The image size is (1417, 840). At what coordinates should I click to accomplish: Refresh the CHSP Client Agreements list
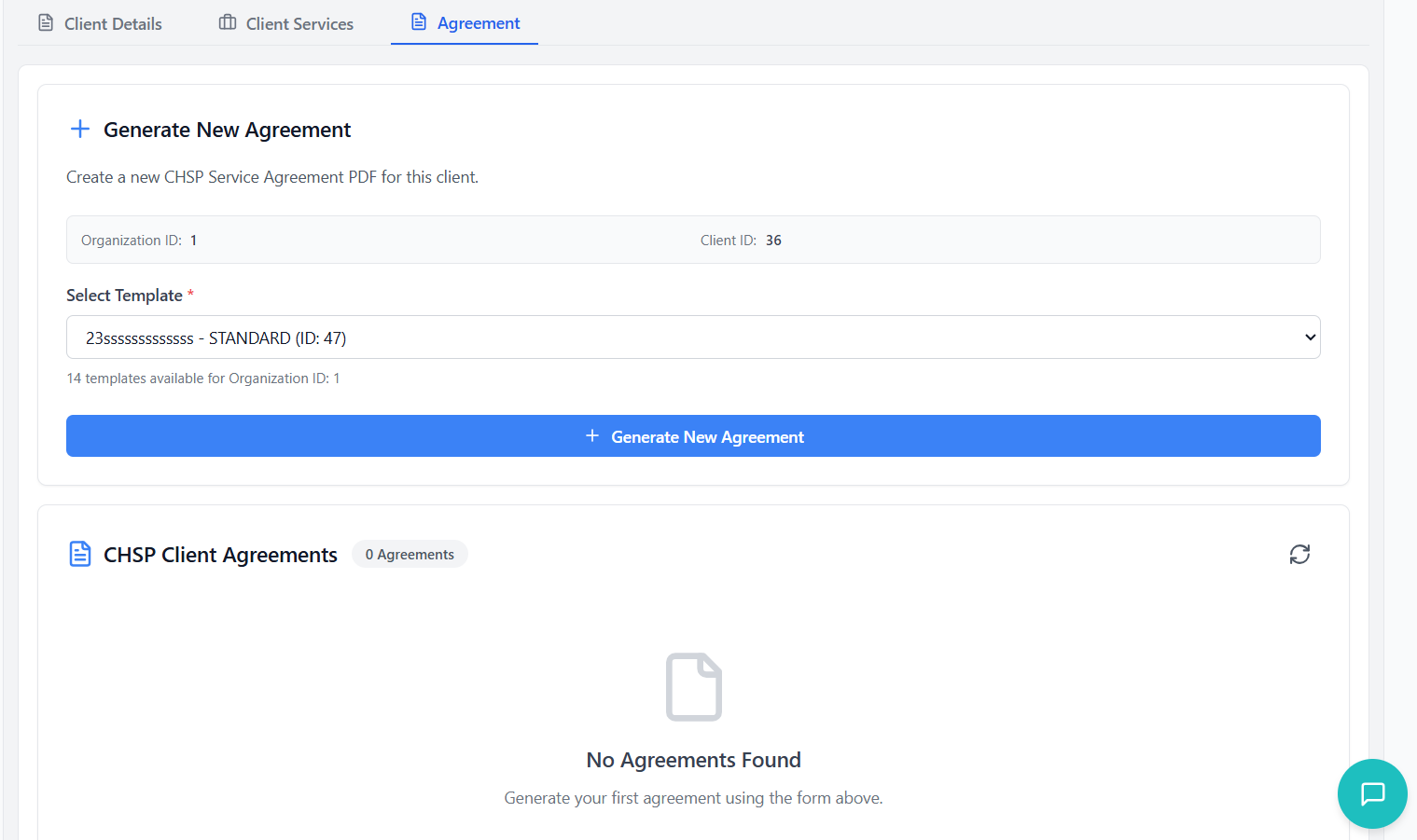point(1299,555)
